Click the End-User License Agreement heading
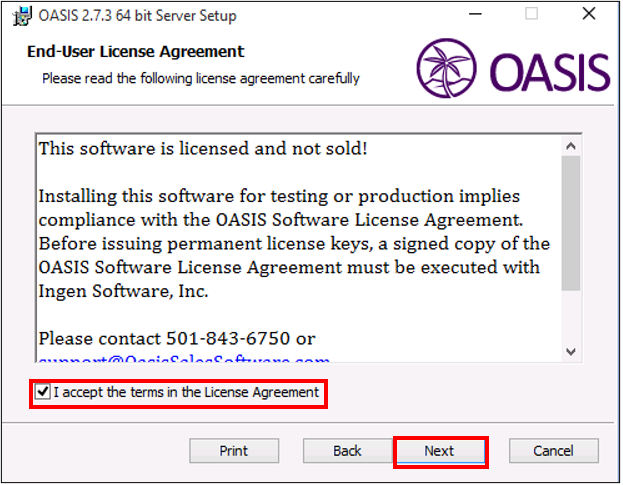This screenshot has height=485, width=623. [135, 52]
